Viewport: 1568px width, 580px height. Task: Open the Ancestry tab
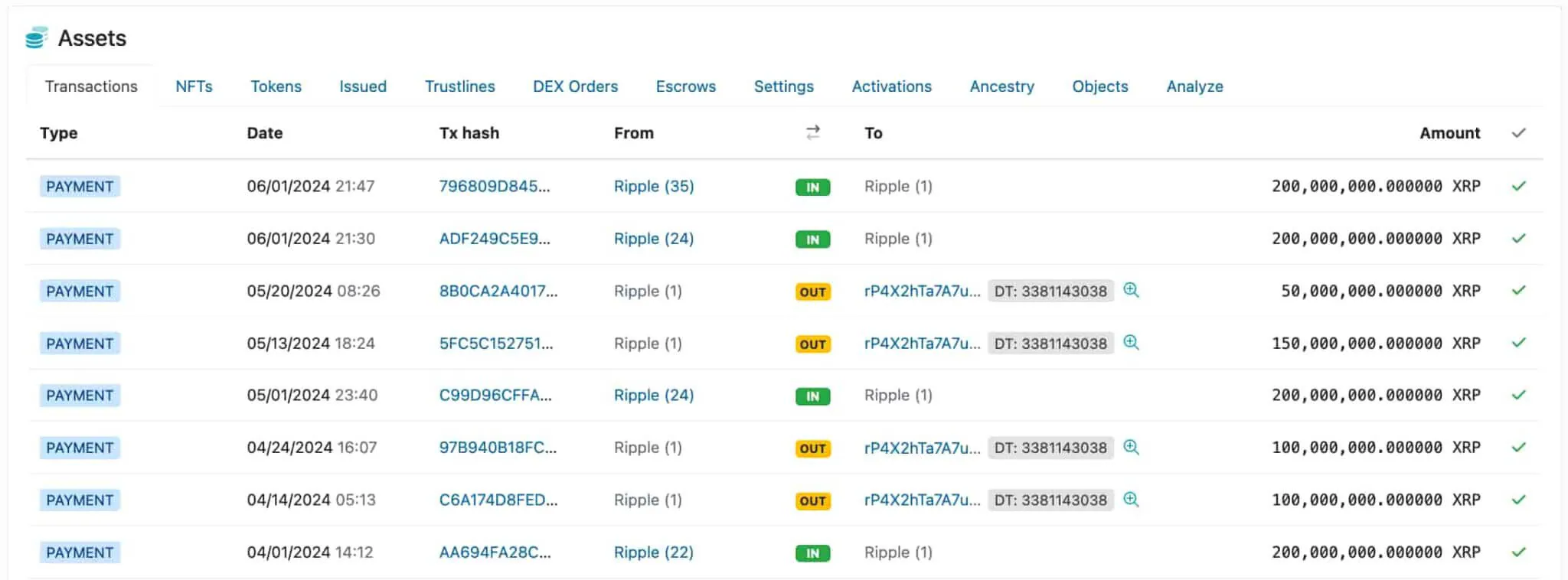[1001, 86]
